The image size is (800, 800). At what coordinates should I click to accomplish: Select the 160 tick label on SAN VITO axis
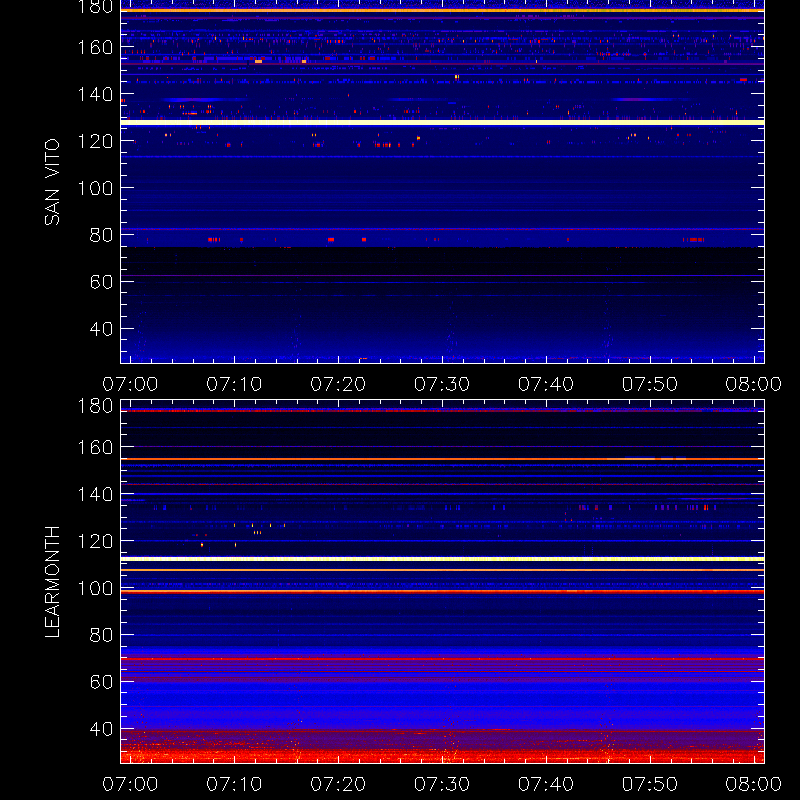[x=95, y=47]
